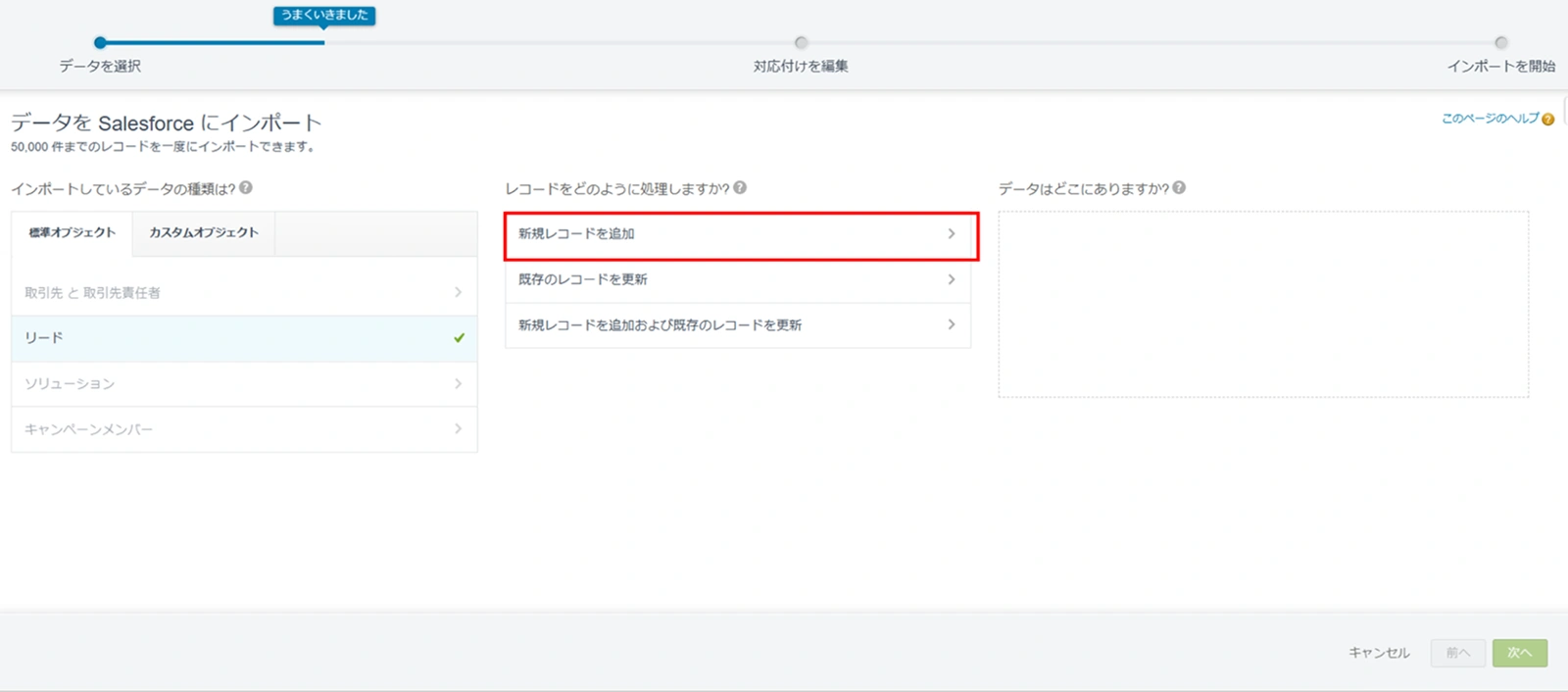Choose 新規レコードを追加および既存のレコードを更新 text
1568x692 pixels.
coord(660,324)
